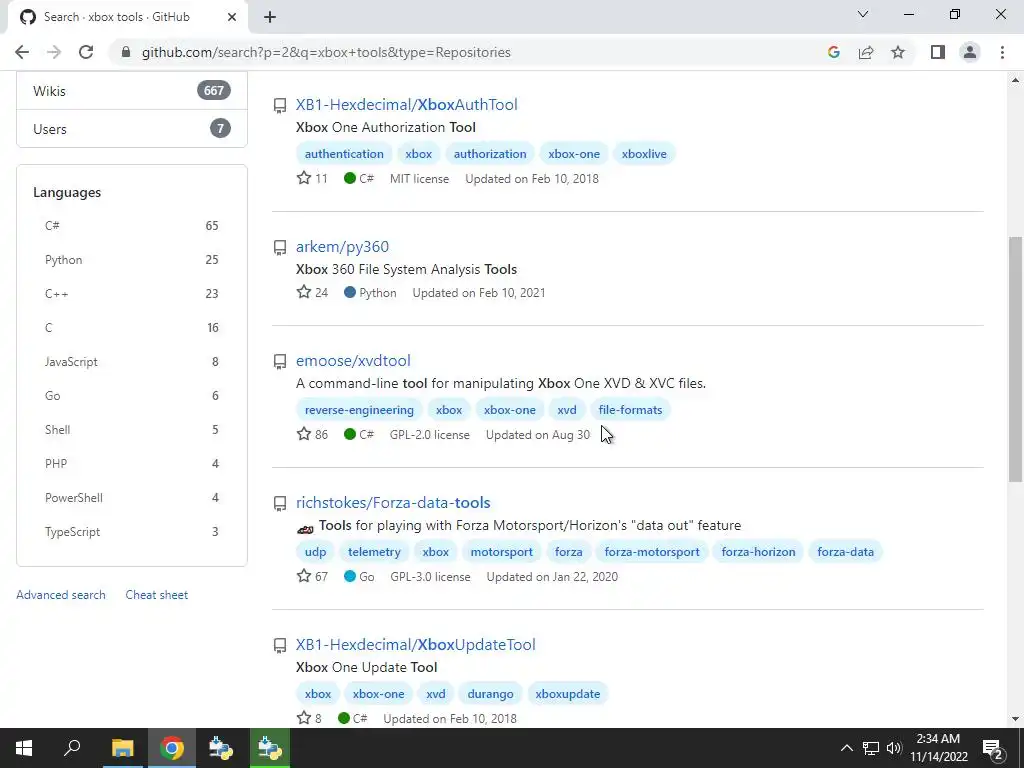Filter results by PowerShell language
Screen dimensions: 1024x768
pyautogui.click(x=132, y=497)
